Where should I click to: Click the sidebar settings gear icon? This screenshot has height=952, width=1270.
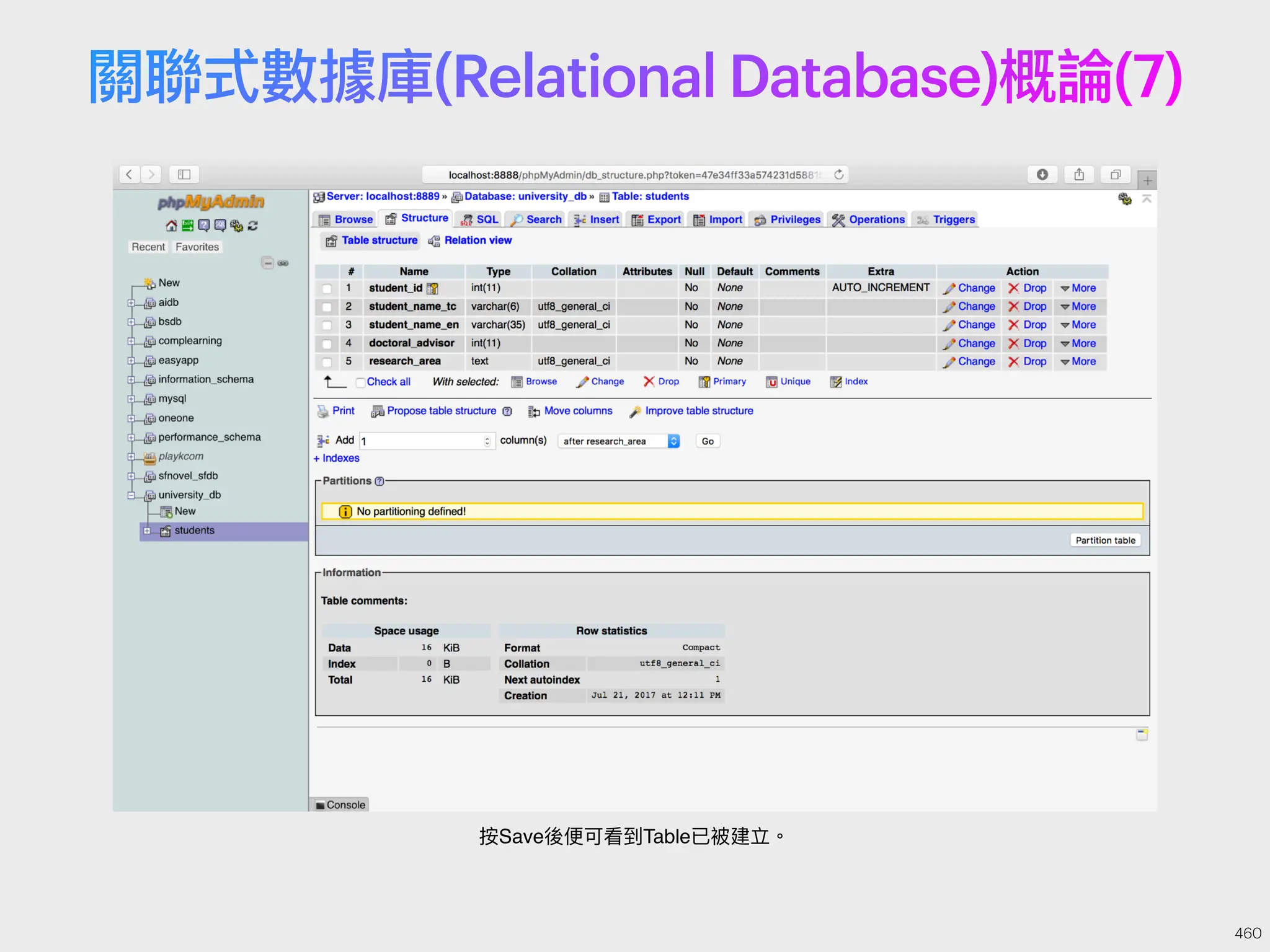[236, 226]
